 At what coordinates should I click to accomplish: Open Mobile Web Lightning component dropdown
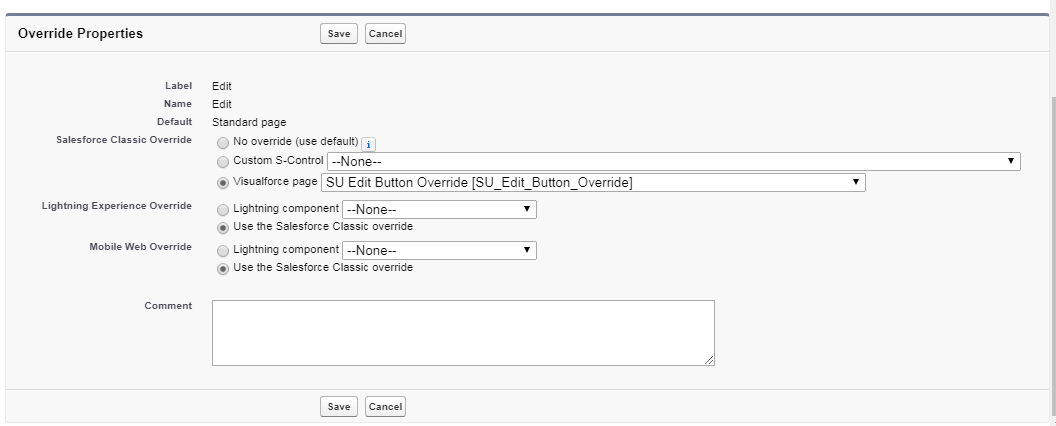439,250
